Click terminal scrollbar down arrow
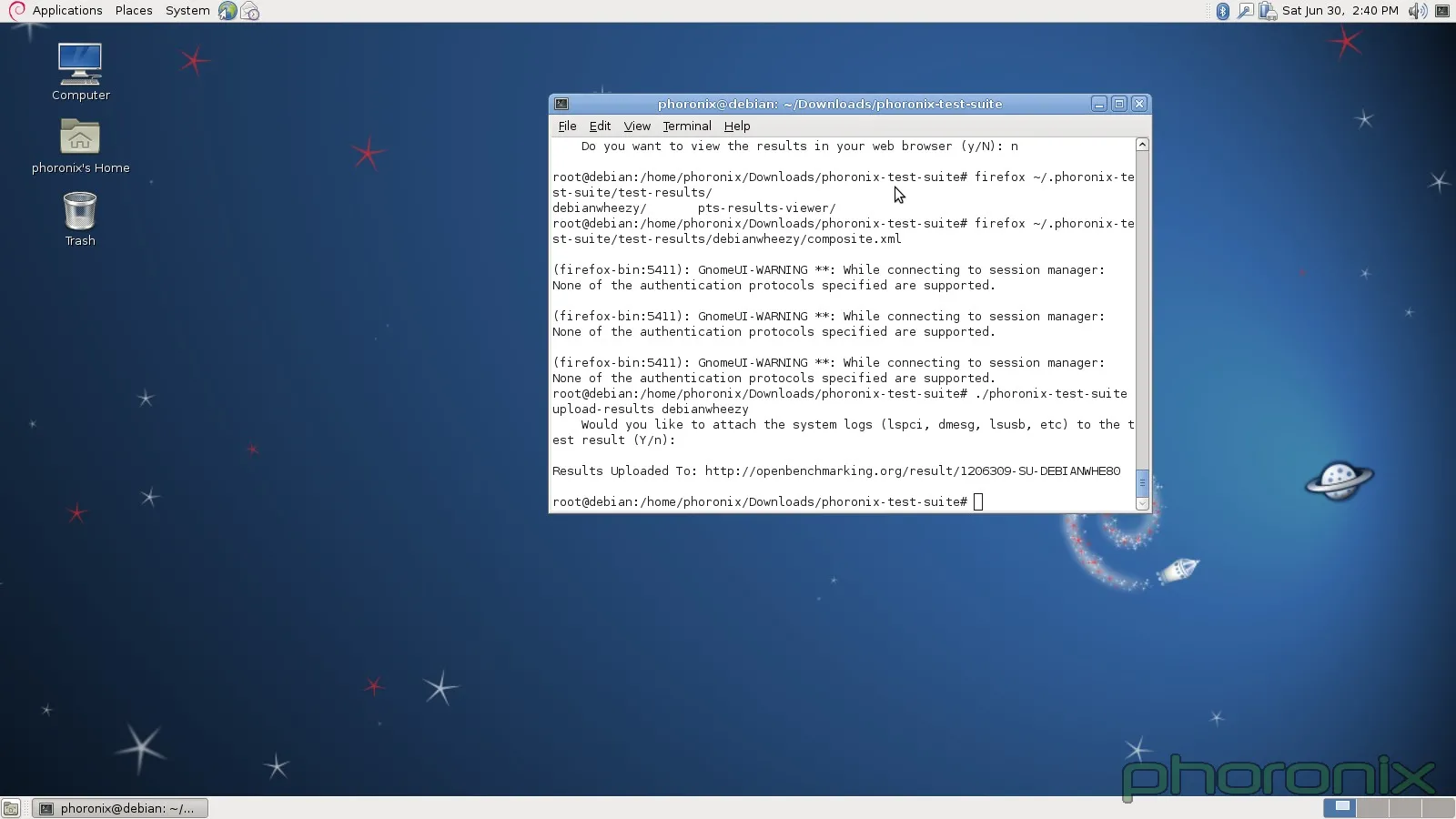Screen dimensions: 1456x819 click(1142, 503)
